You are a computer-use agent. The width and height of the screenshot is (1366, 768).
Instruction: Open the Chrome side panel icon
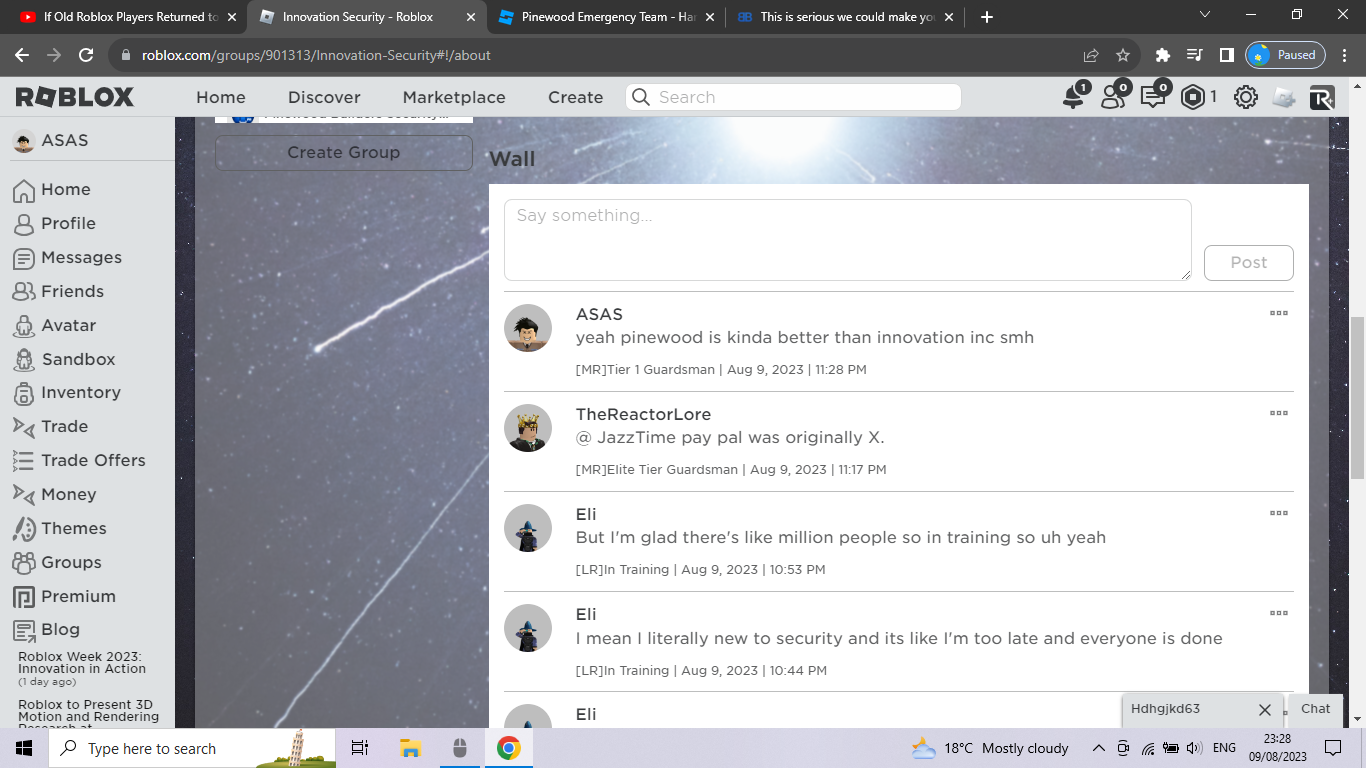1226,55
